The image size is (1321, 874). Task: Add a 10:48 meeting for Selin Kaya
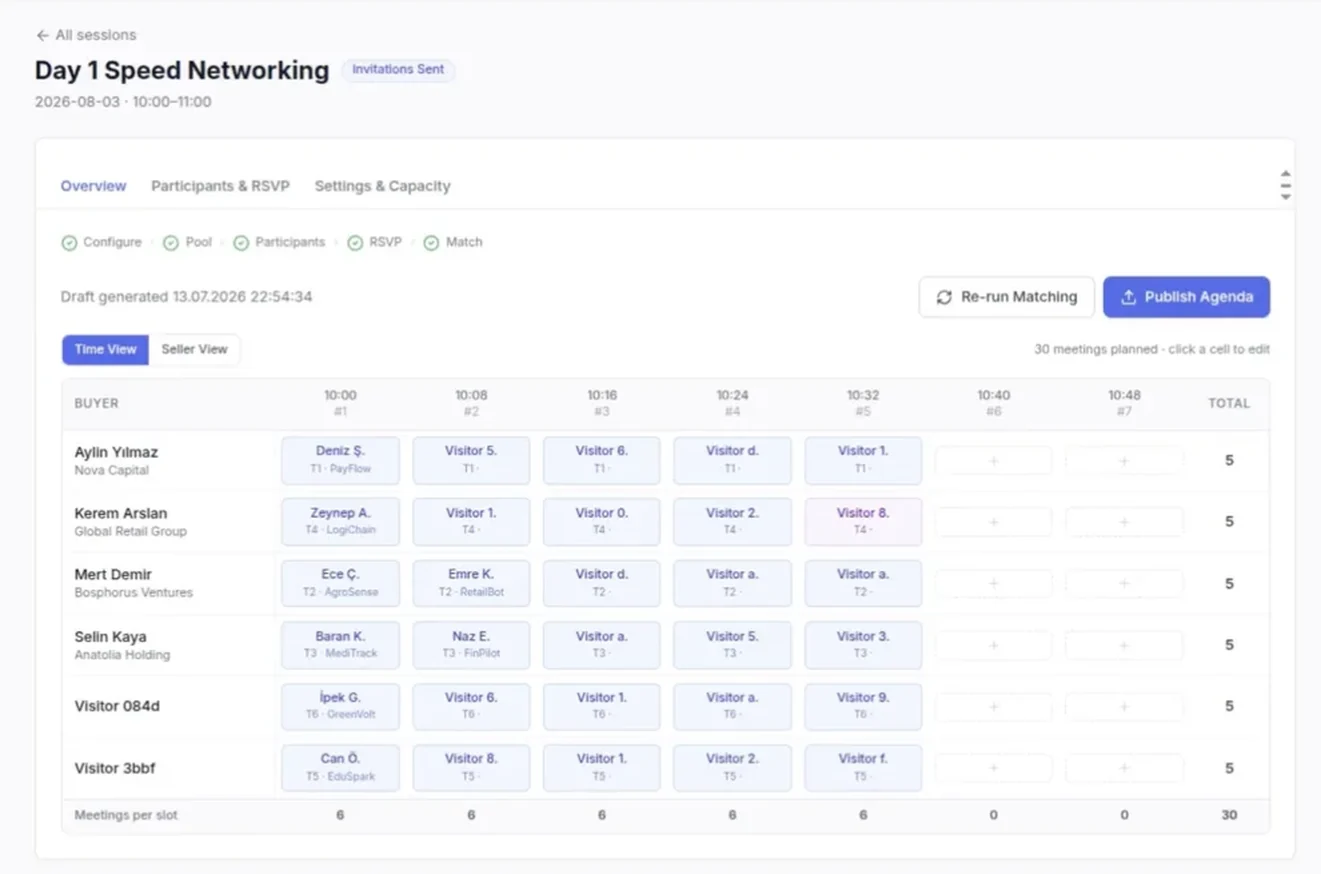1124,645
